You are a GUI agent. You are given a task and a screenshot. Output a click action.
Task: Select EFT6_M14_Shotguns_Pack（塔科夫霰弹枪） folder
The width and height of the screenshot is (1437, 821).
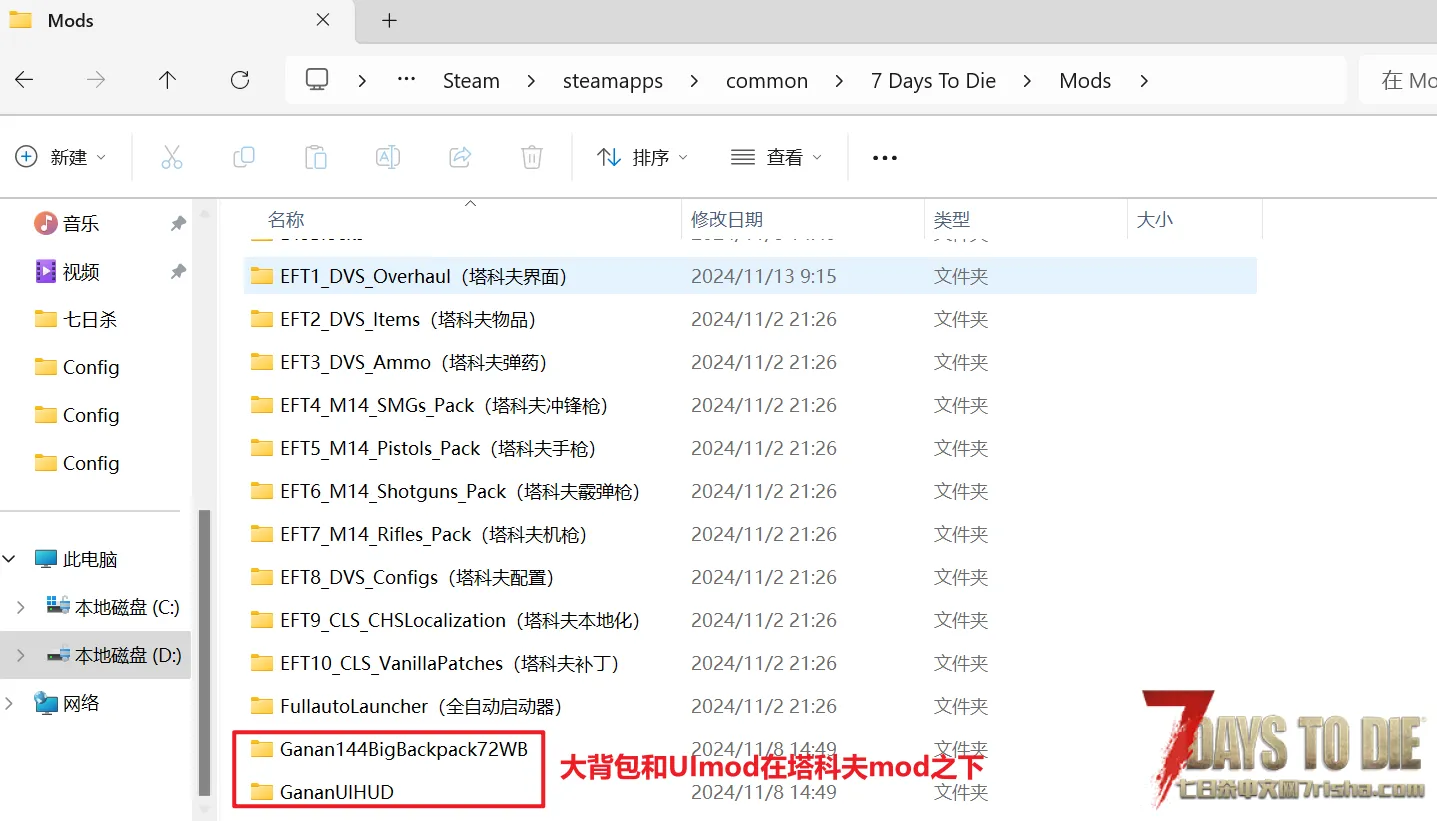[750, 491]
